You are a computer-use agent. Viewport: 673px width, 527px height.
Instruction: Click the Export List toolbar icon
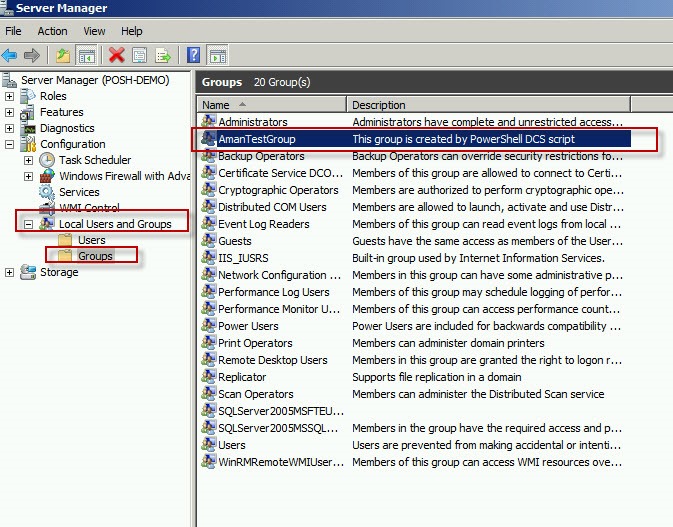point(163,55)
